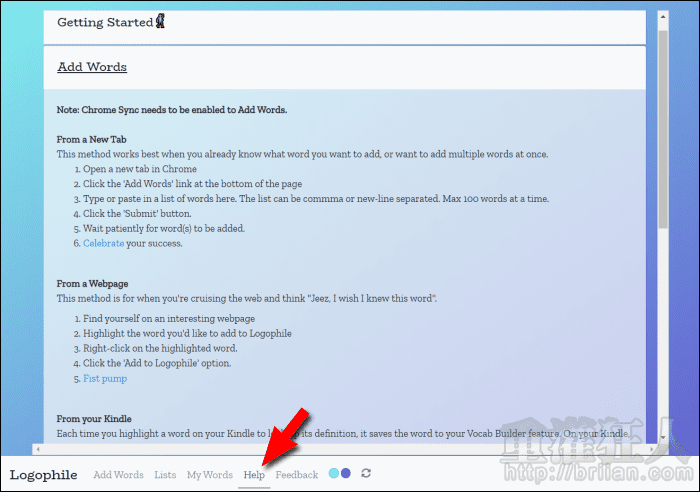Open the Lists tab

click(x=165, y=475)
